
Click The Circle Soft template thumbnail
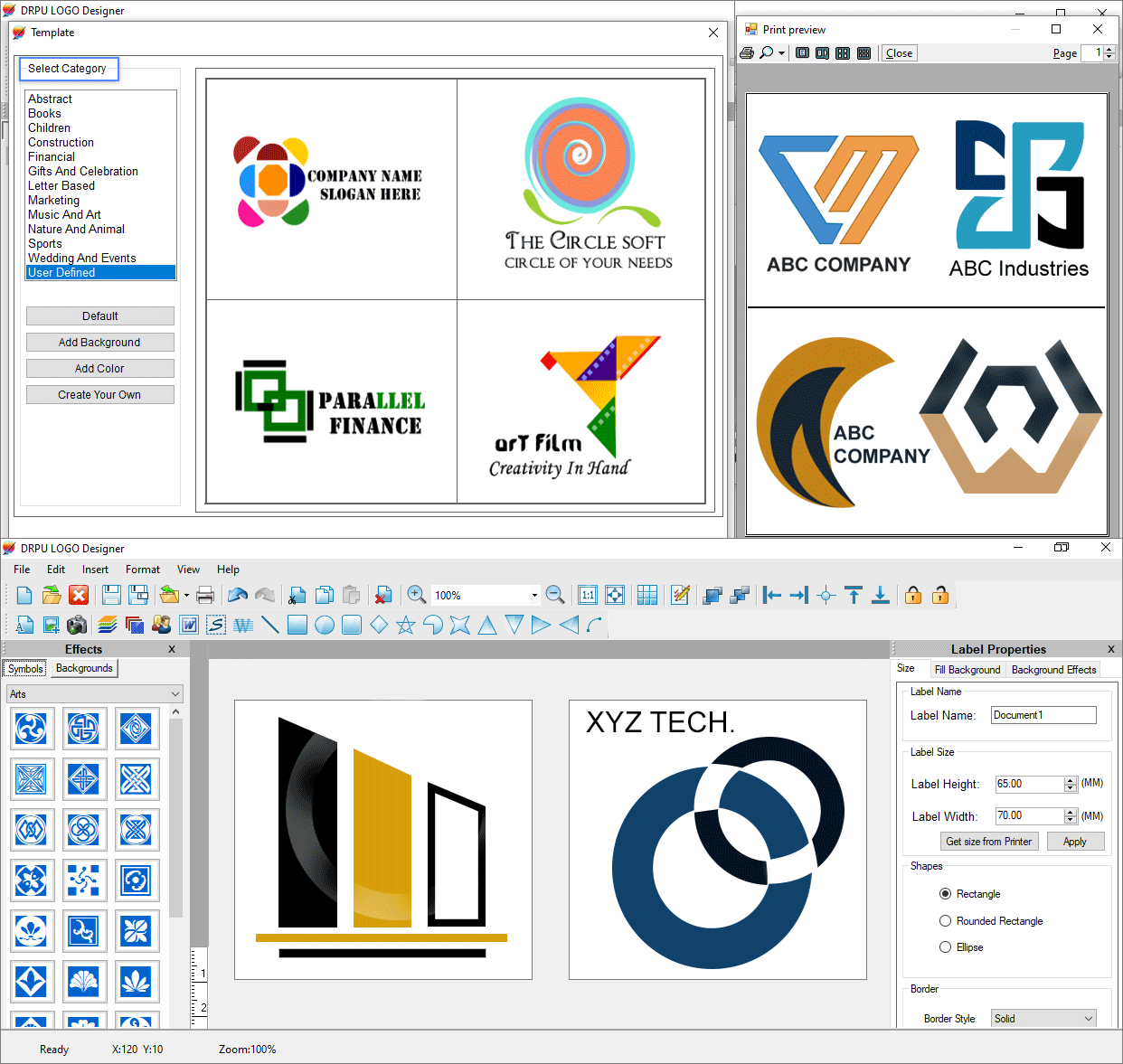pyautogui.click(x=581, y=190)
